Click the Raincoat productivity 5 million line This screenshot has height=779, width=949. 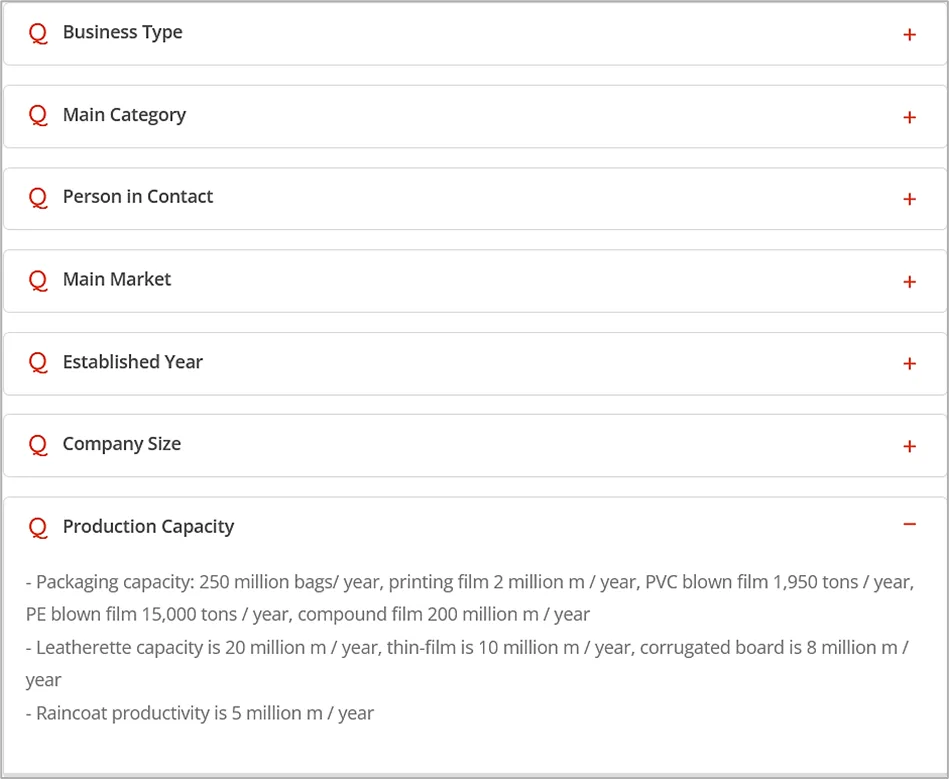[x=200, y=714]
